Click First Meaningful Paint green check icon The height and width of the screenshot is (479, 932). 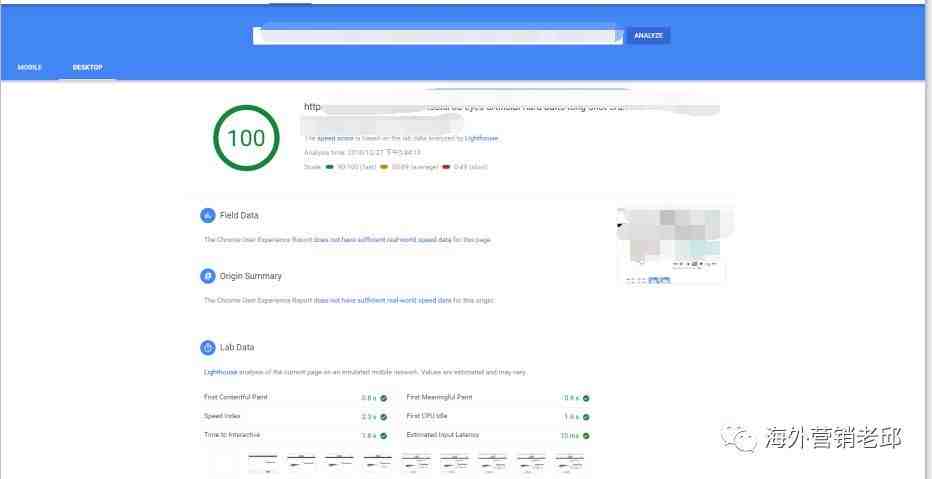585,398
